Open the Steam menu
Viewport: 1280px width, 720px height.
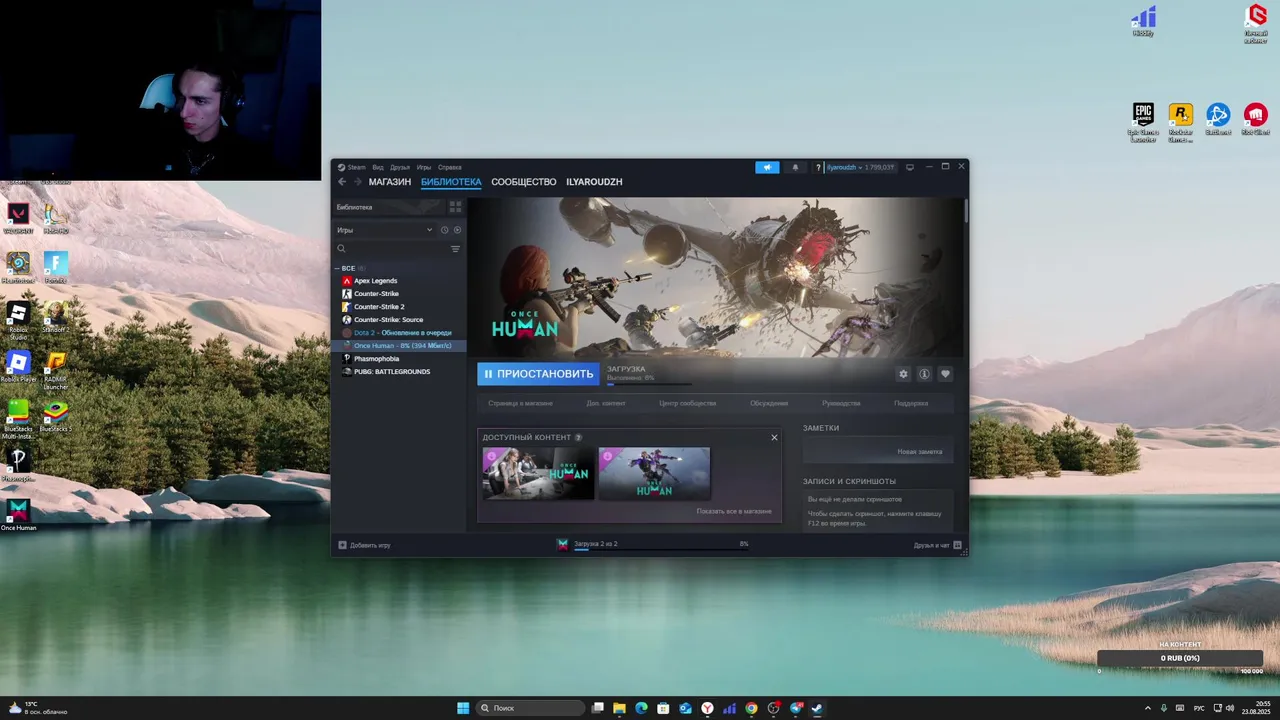tap(352, 167)
